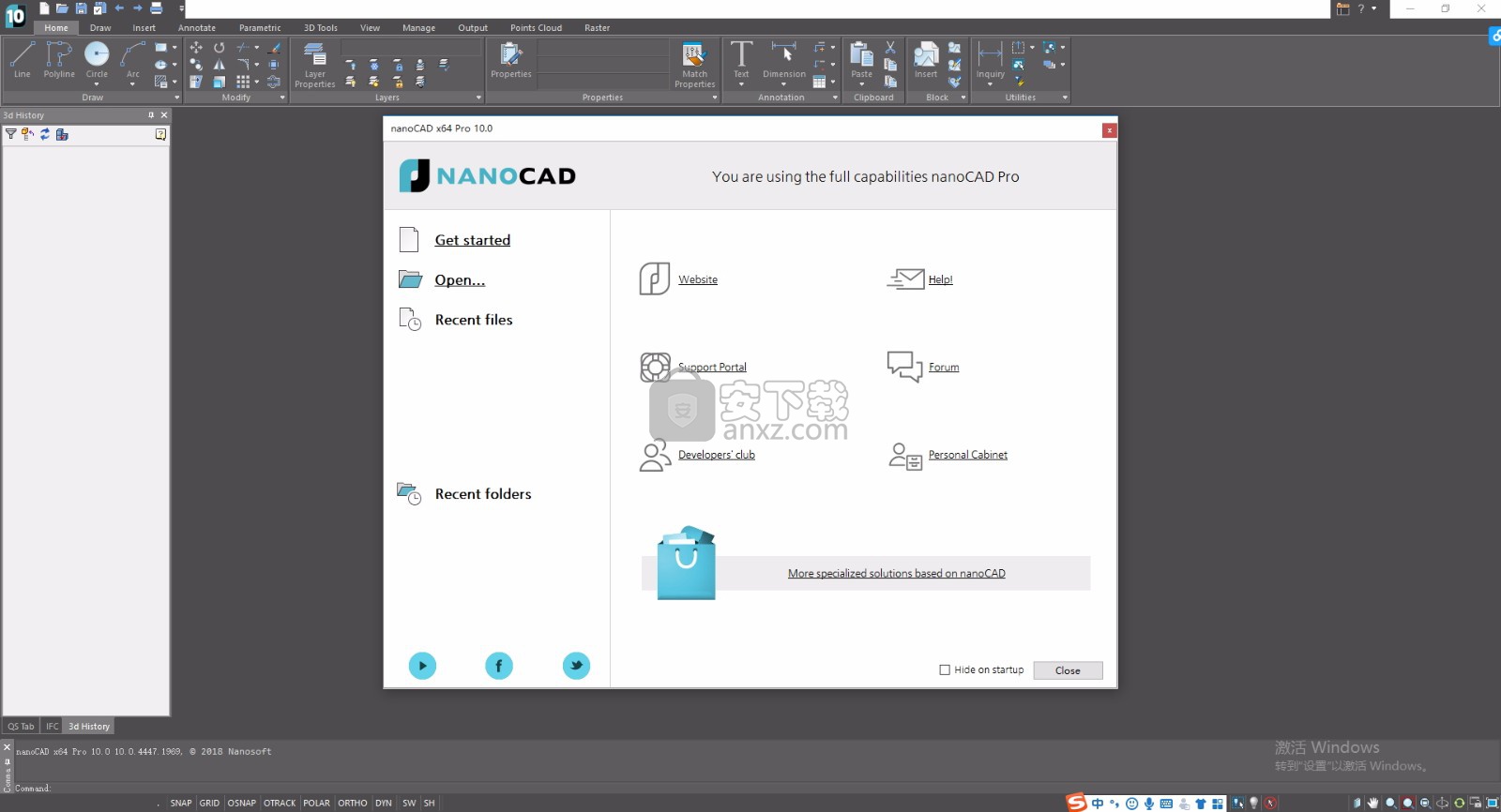This screenshot has width=1501, height=812.
Task: Select the Line drawing tool
Action: coord(22,60)
